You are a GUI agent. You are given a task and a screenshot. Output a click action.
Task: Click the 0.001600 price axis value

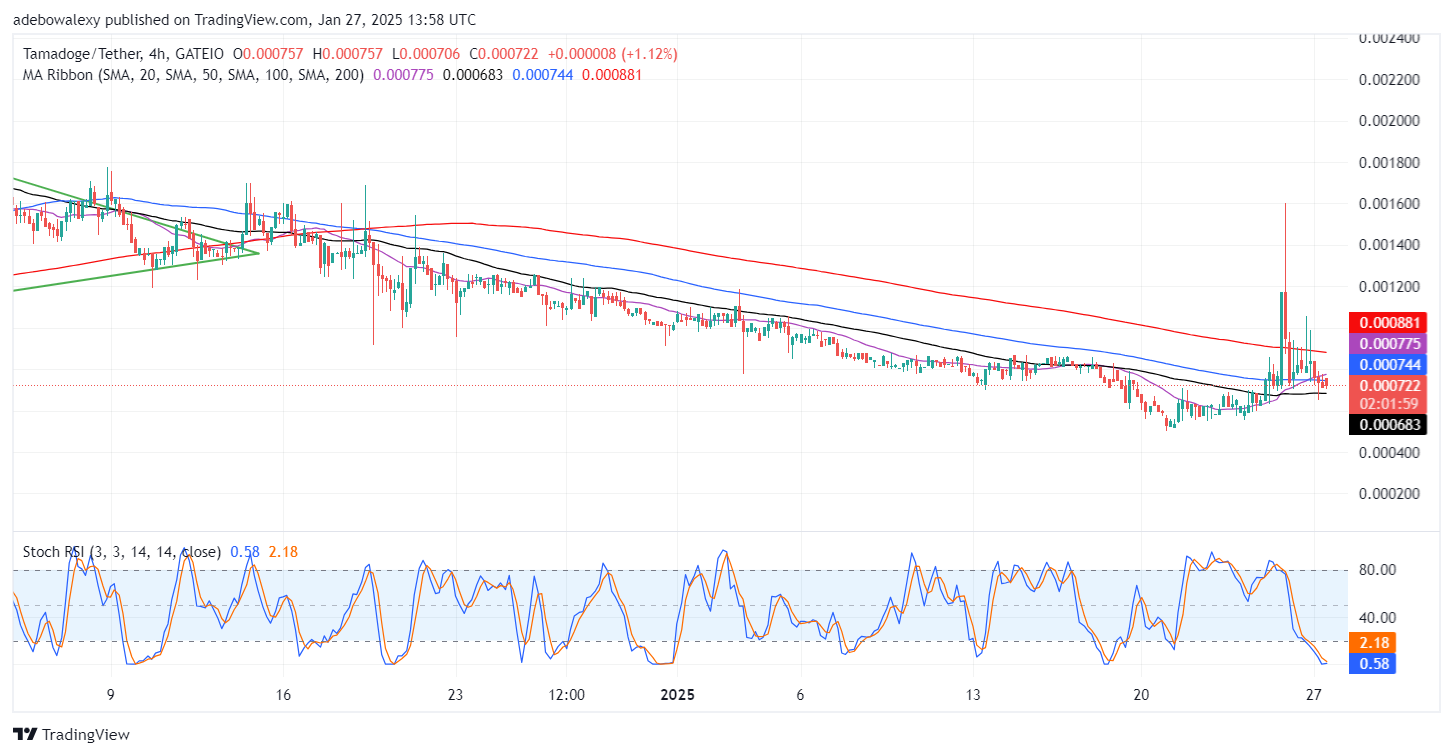(x=1390, y=204)
